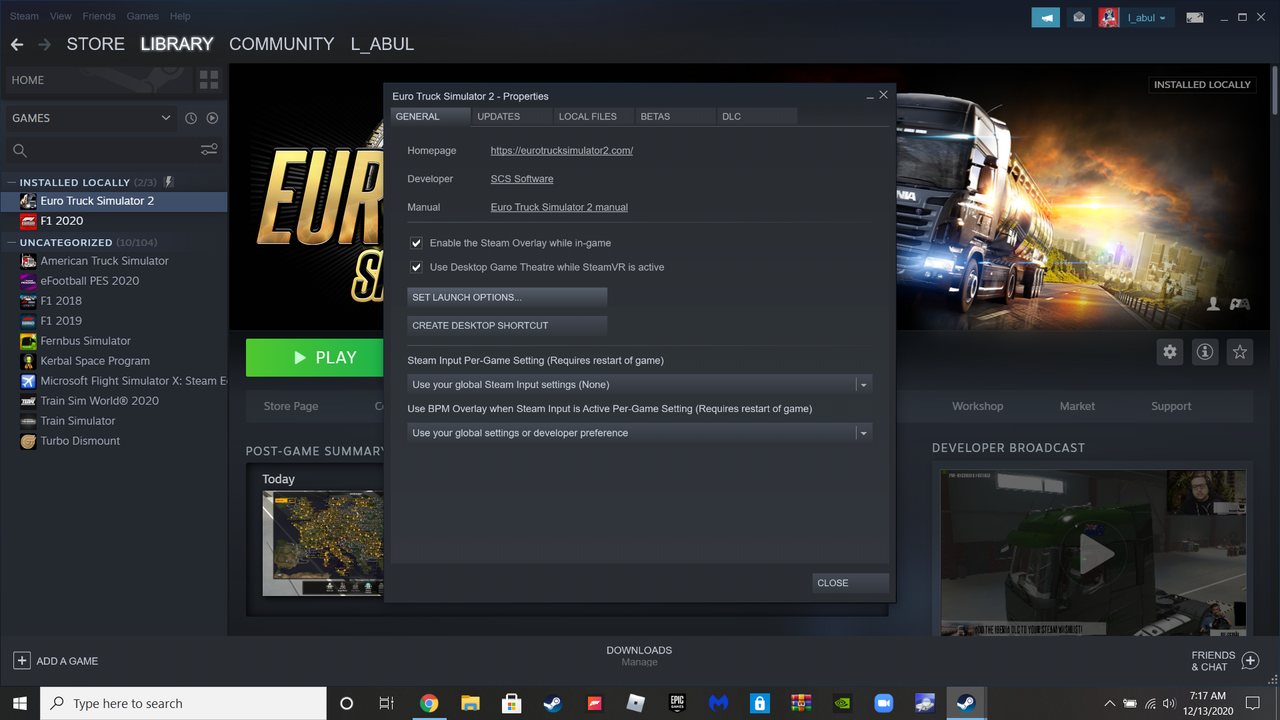1280x720 pixels.
Task: Open advanced filter sliders icon
Action: click(x=209, y=150)
